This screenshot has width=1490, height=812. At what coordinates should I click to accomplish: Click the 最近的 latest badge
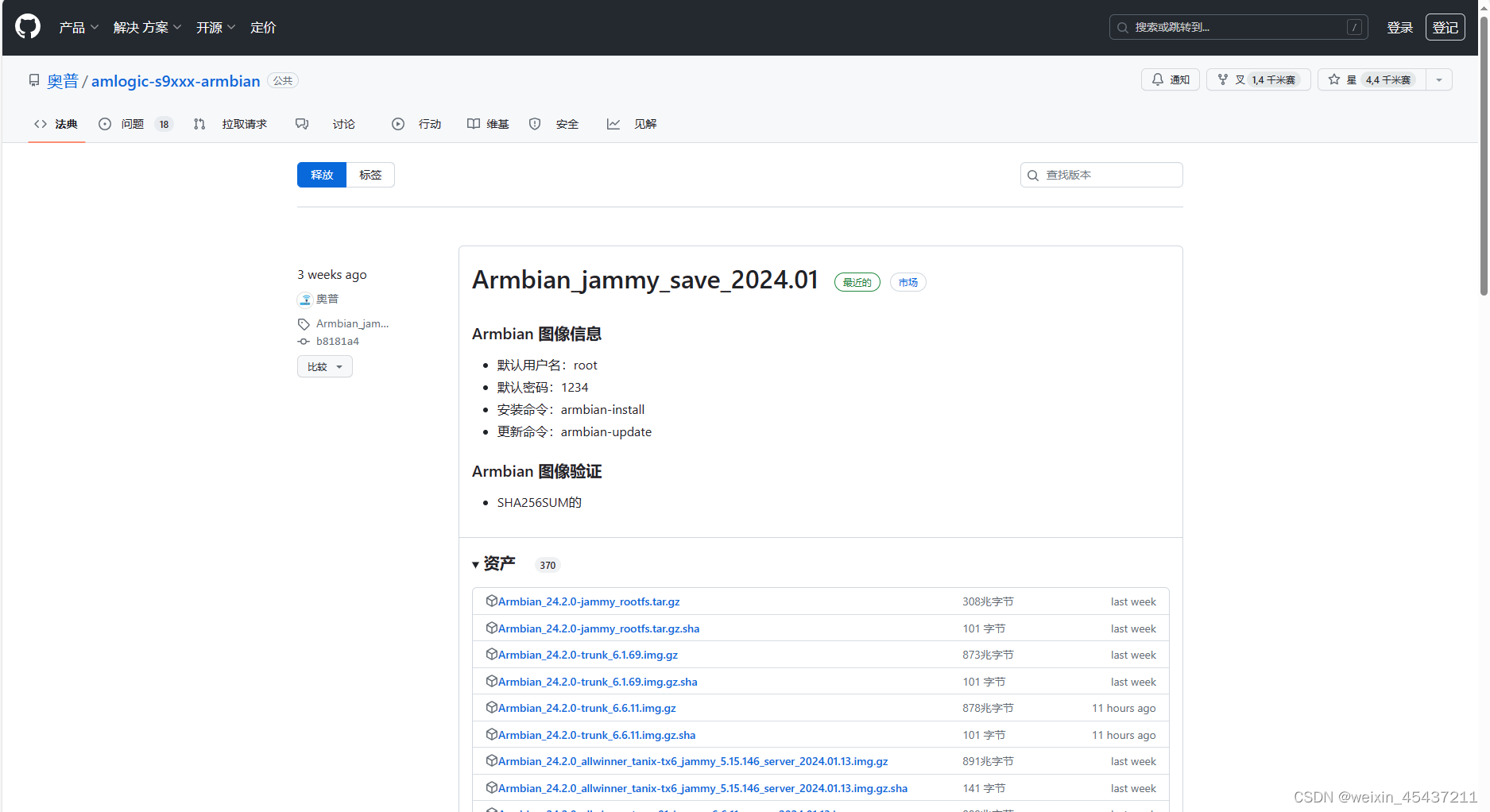[857, 282]
